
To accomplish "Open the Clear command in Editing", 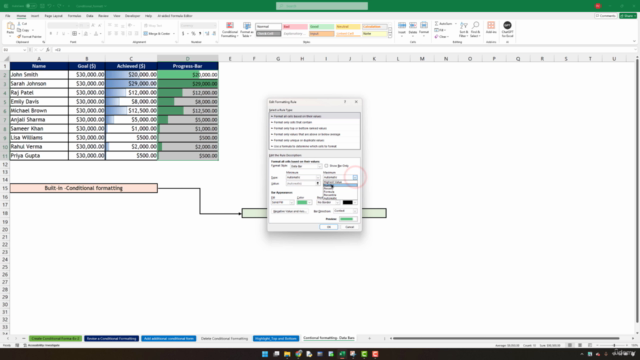I will 442,37.
